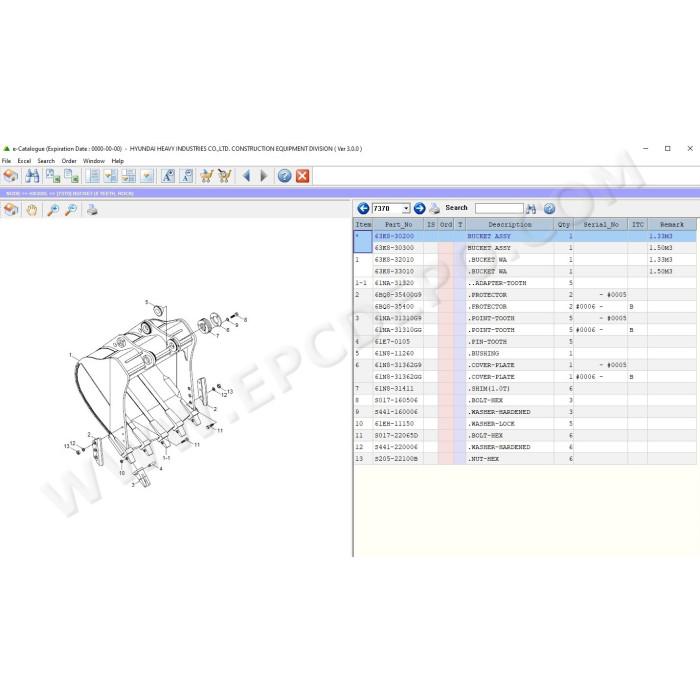Screen dimensions: 700x700
Task: Click the printer icon above the diagram
Action: [x=92, y=209]
